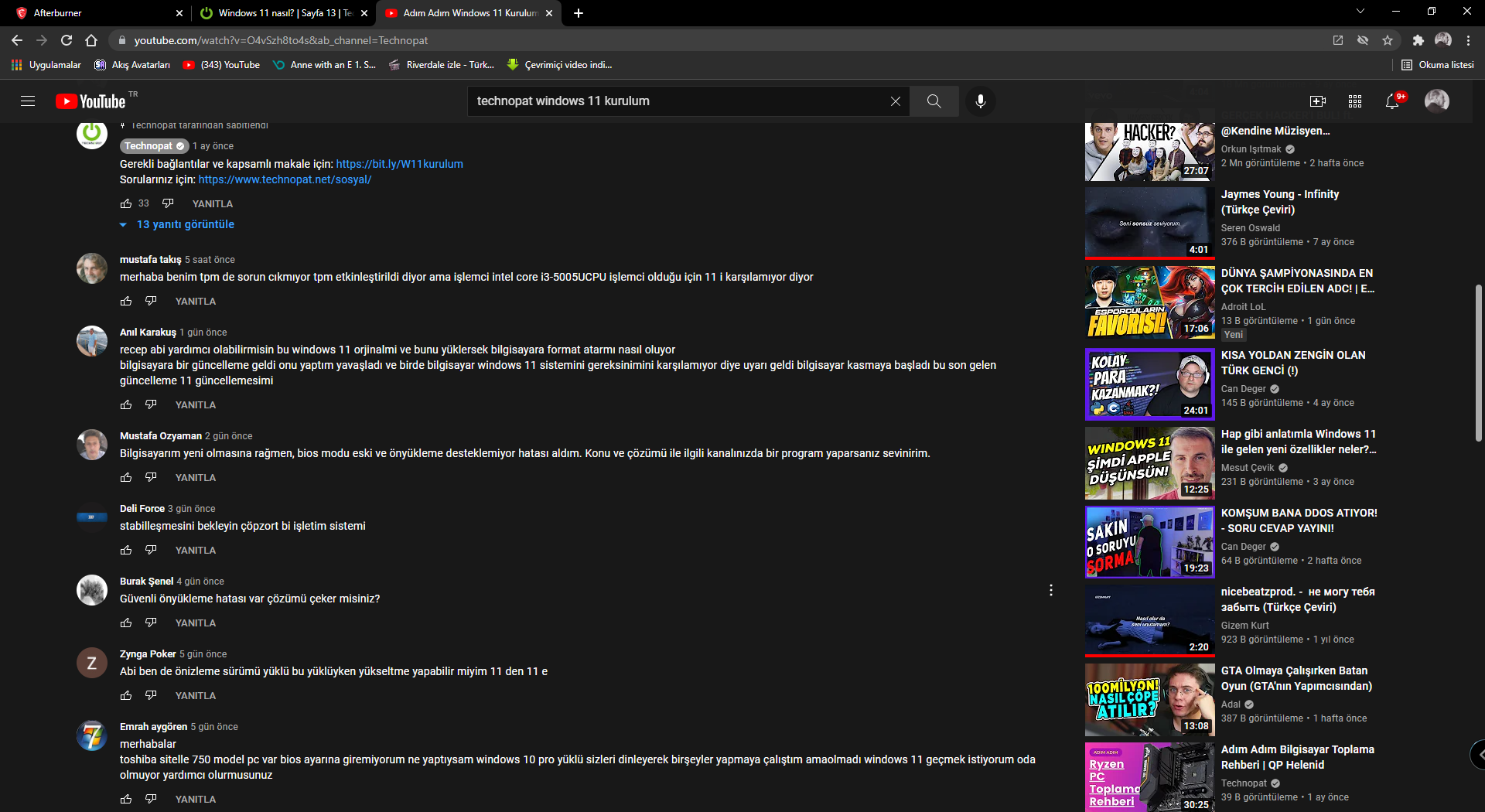
Task: Open the account avatar menu
Action: coord(1437,101)
